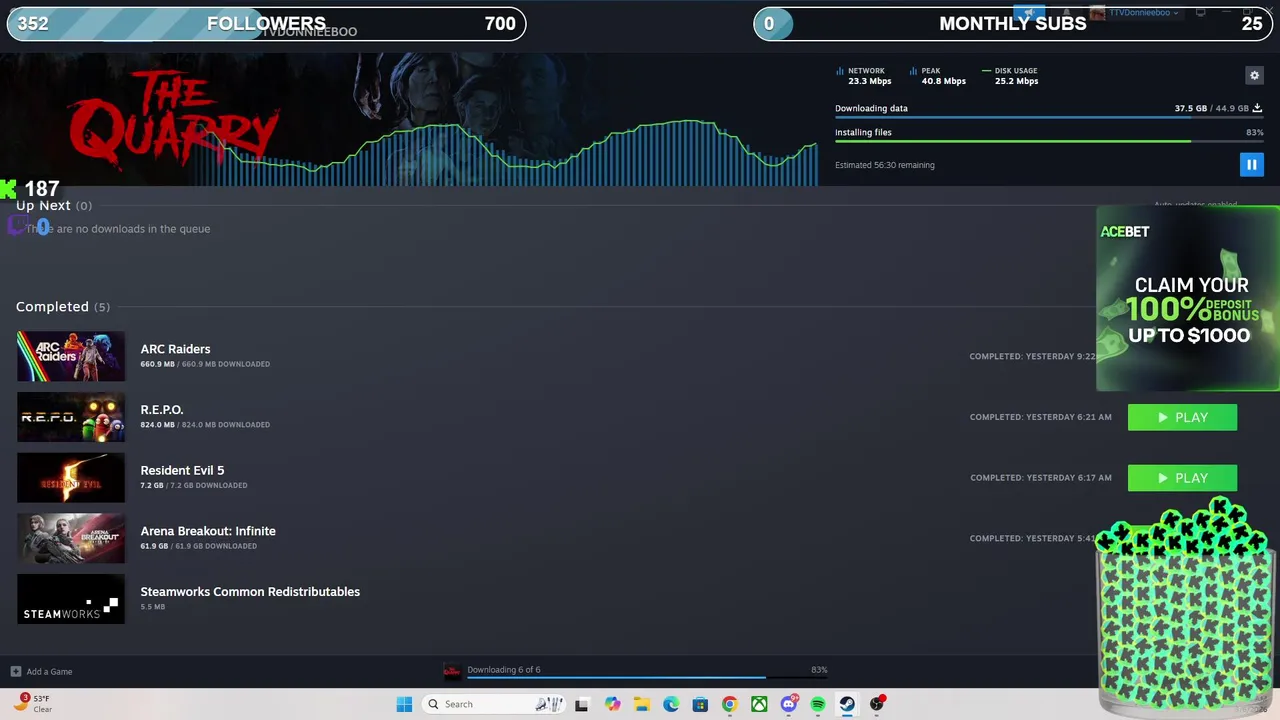Image resolution: width=1280 pixels, height=720 pixels.
Task: Open the weather widget showing 53°F
Action: point(32,703)
